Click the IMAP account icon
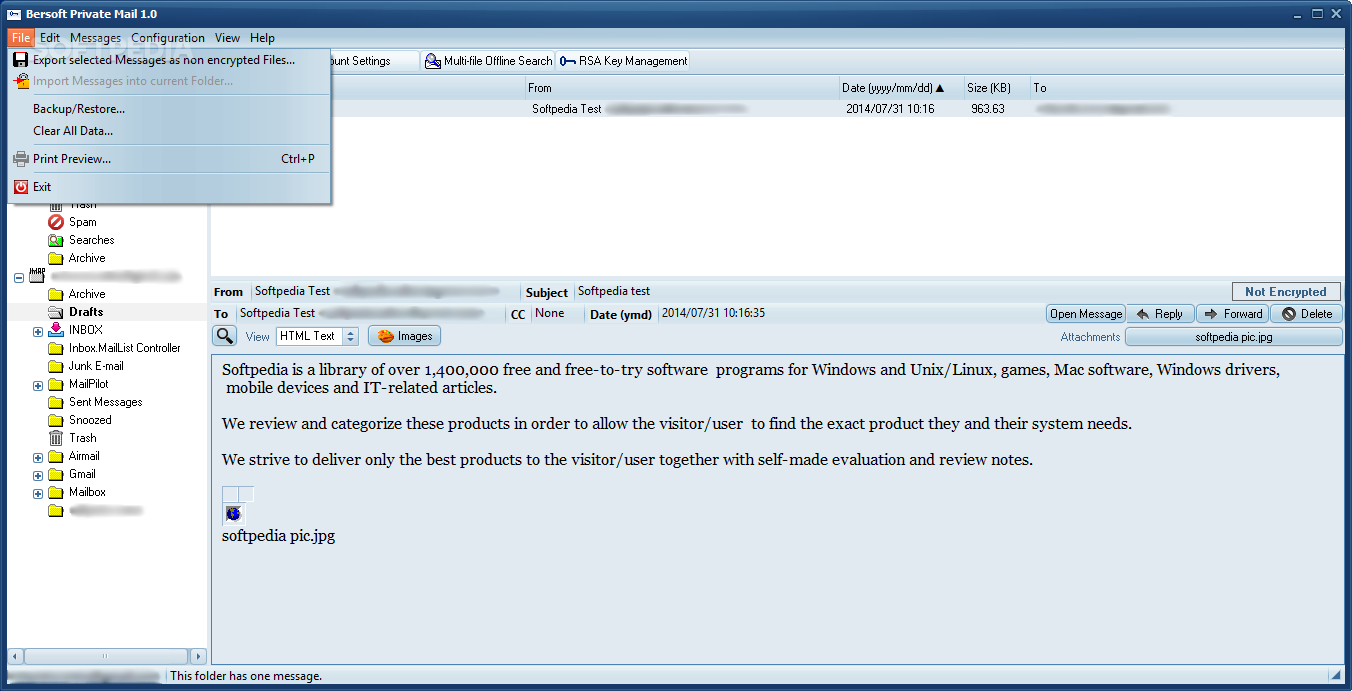 click(x=37, y=275)
